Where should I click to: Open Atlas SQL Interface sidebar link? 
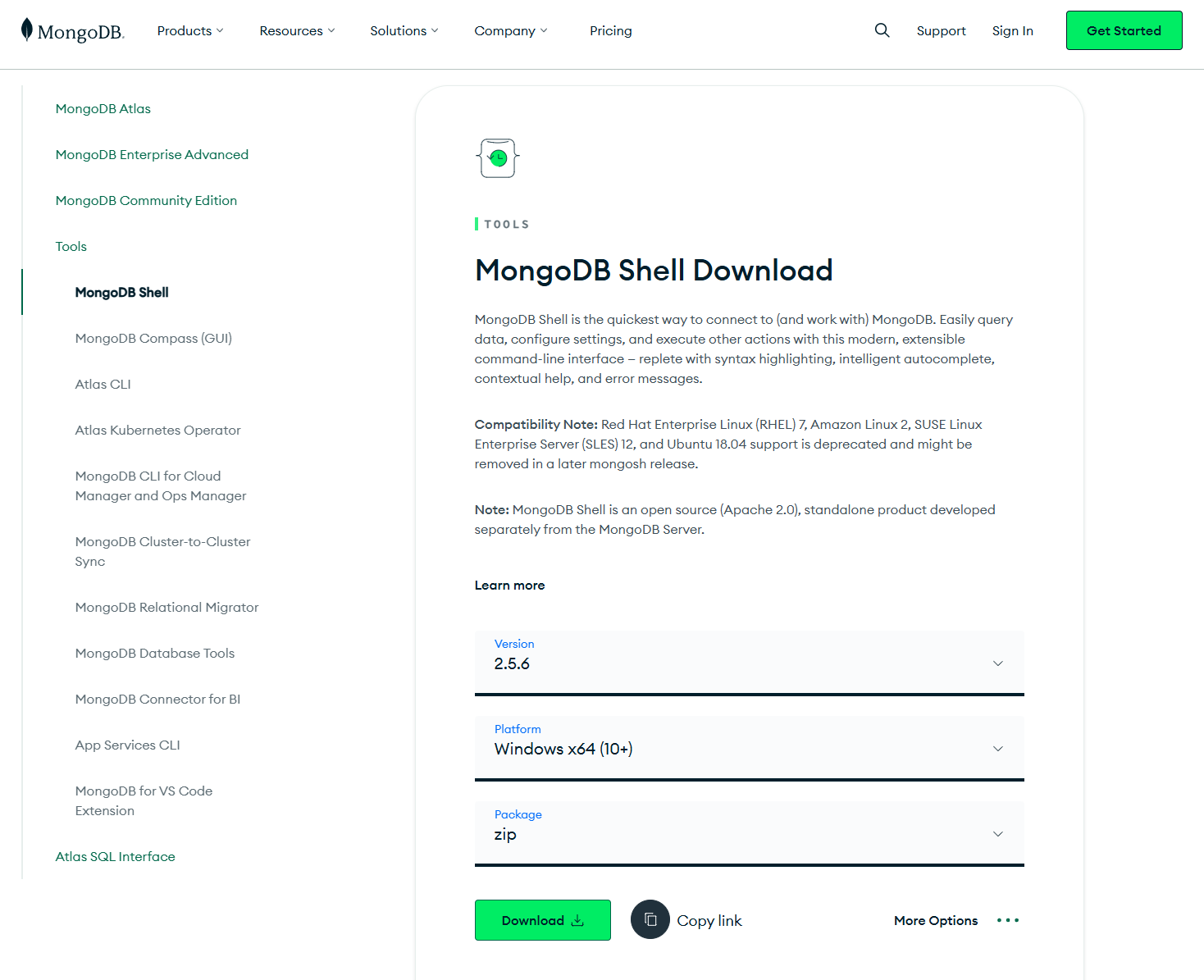coord(116,856)
